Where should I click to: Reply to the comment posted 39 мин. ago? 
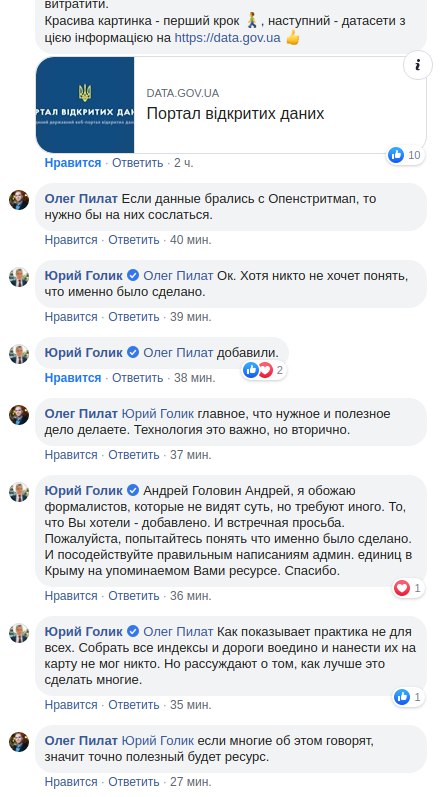click(134, 317)
